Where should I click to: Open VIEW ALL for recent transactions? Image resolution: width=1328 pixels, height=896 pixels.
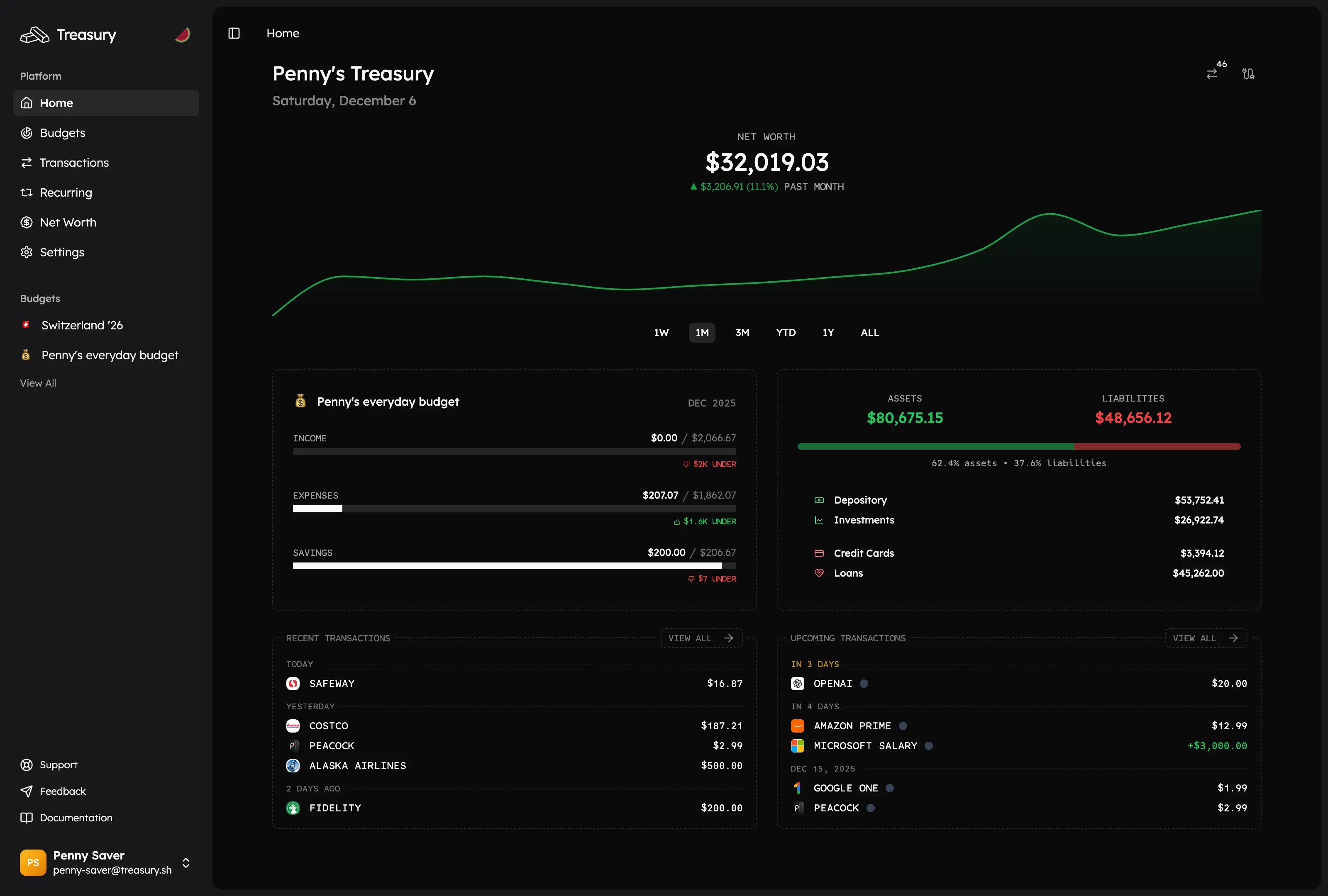click(700, 638)
